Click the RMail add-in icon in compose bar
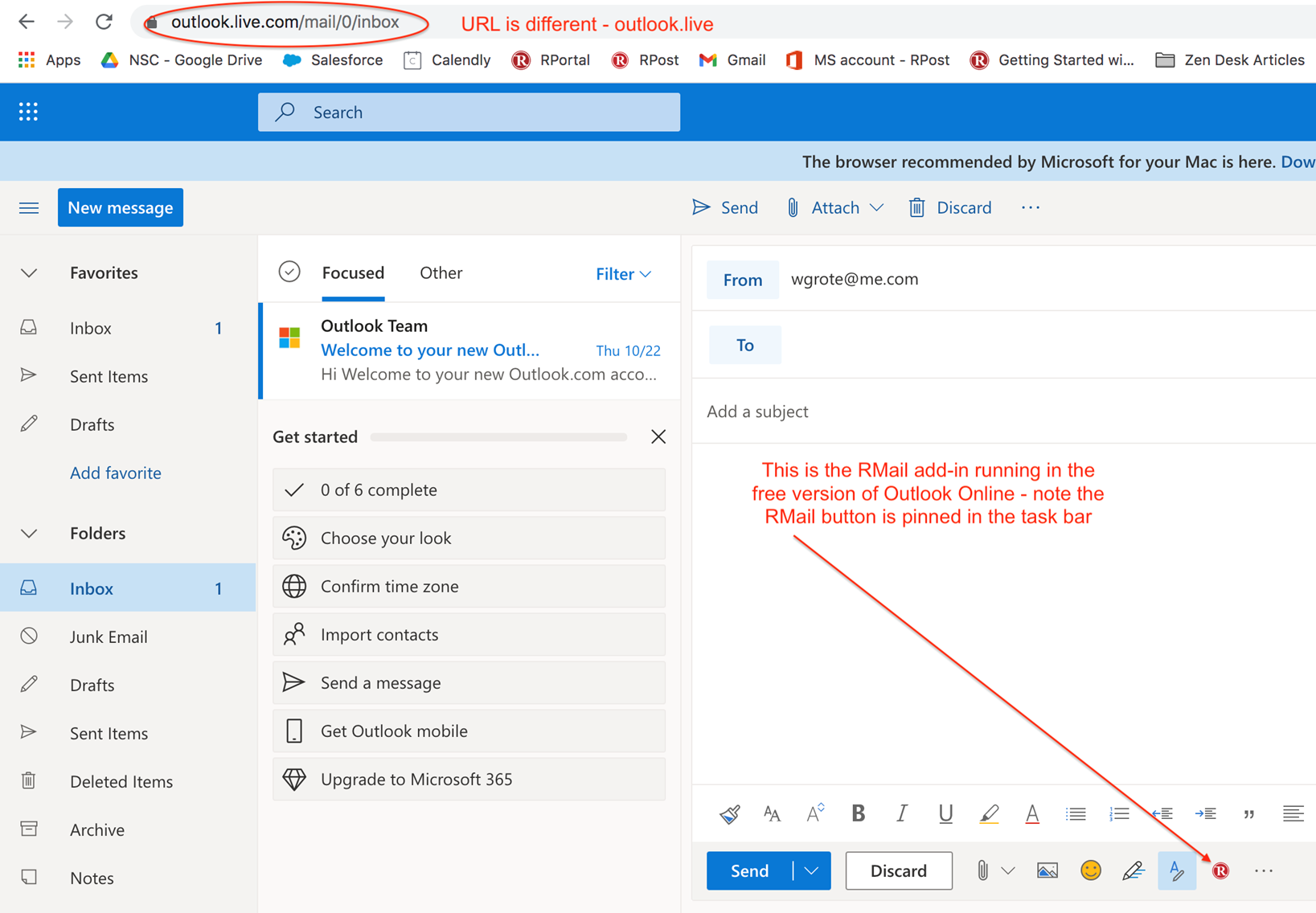 1220,870
